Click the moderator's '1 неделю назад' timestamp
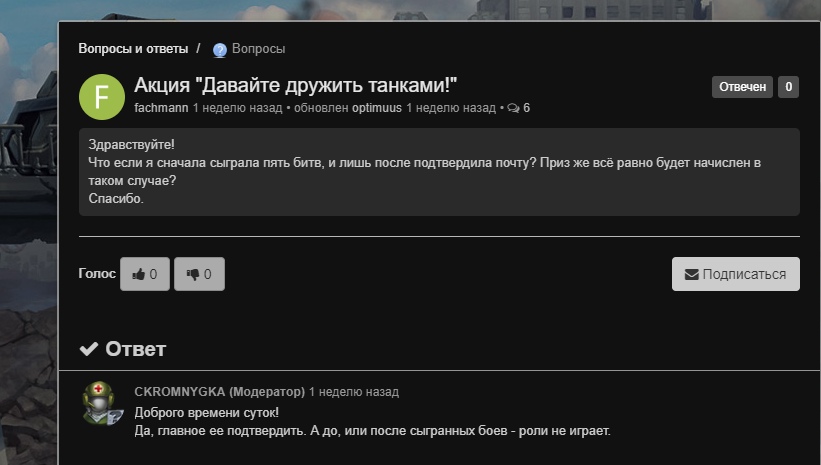821x465 pixels. [x=353, y=392]
